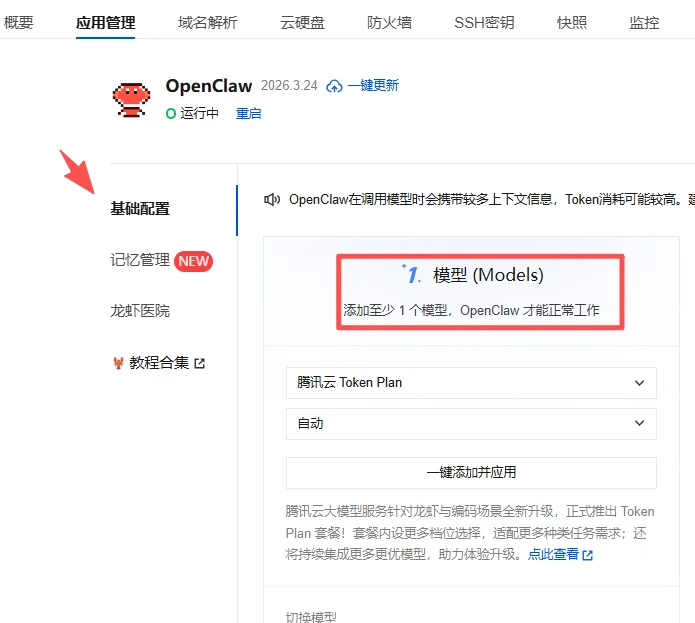The height and width of the screenshot is (623, 695).
Task: Expand the 腾讯云 Token Plan dropdown
Action: [471, 383]
